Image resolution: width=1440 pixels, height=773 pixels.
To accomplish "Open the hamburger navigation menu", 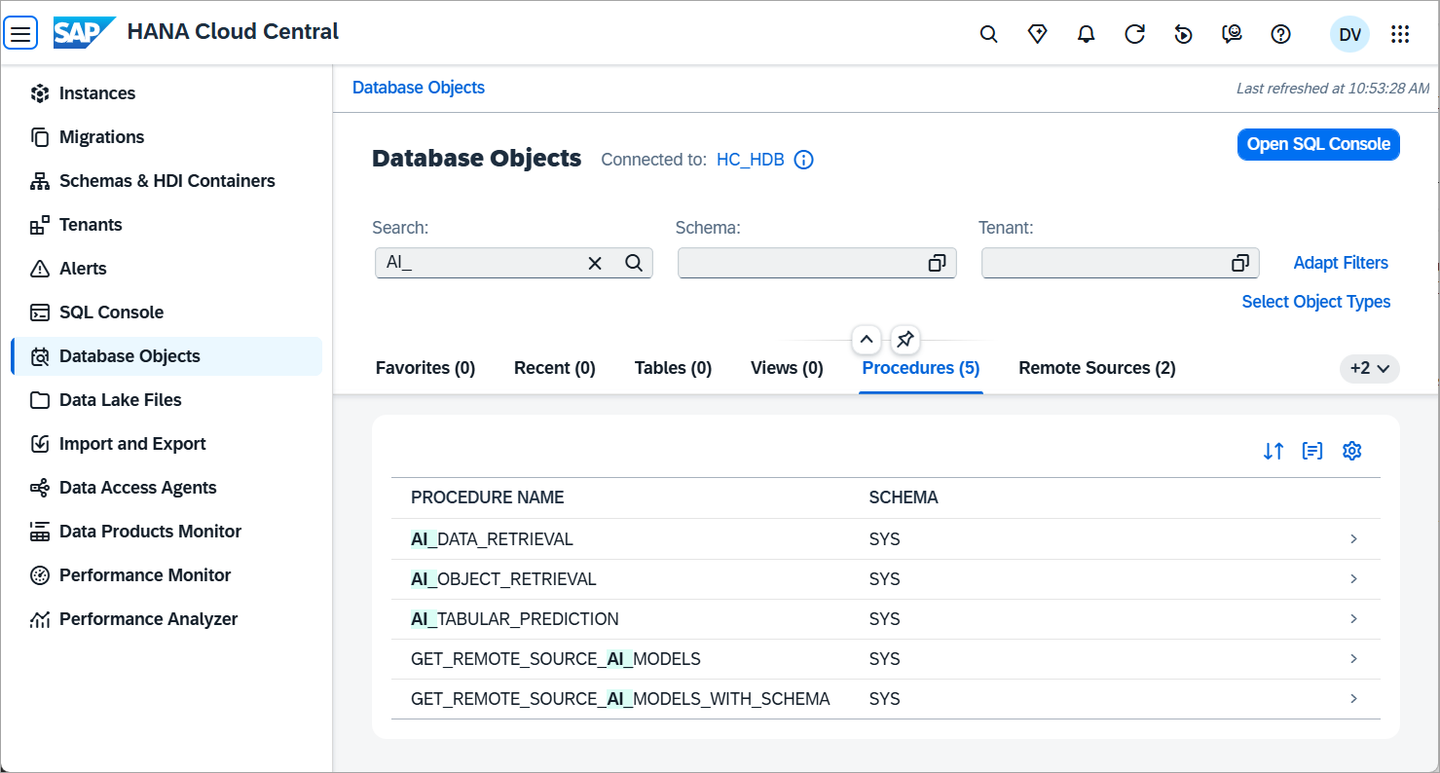I will [x=21, y=34].
